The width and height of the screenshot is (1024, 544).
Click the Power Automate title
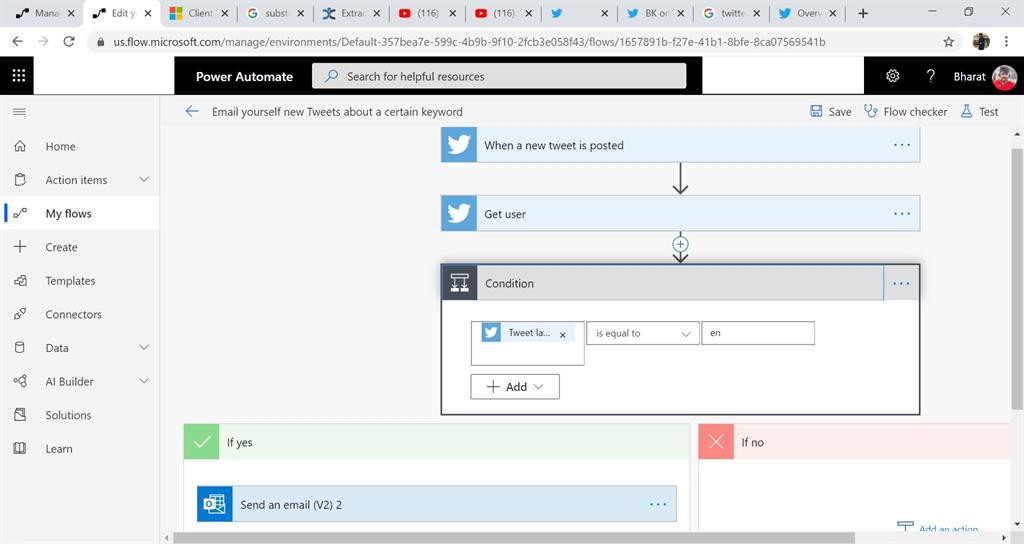tap(244, 76)
